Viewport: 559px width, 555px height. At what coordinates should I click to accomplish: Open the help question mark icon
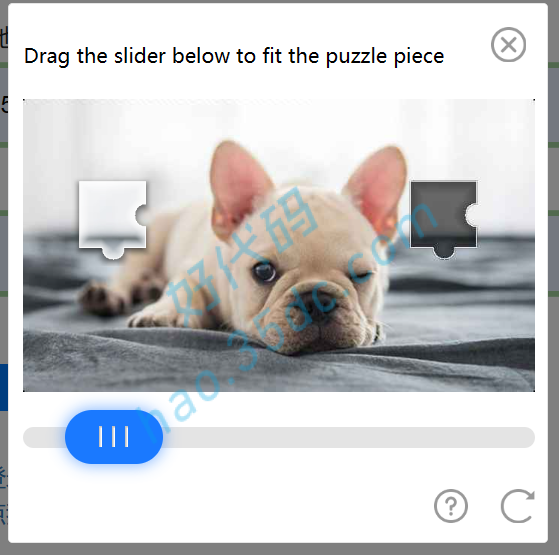point(451,506)
